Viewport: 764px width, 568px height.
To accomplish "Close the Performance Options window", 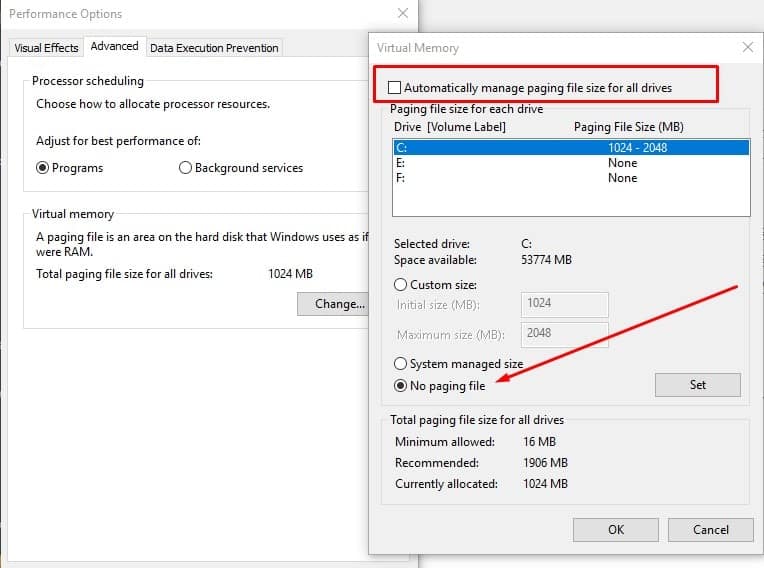I will pos(403,13).
